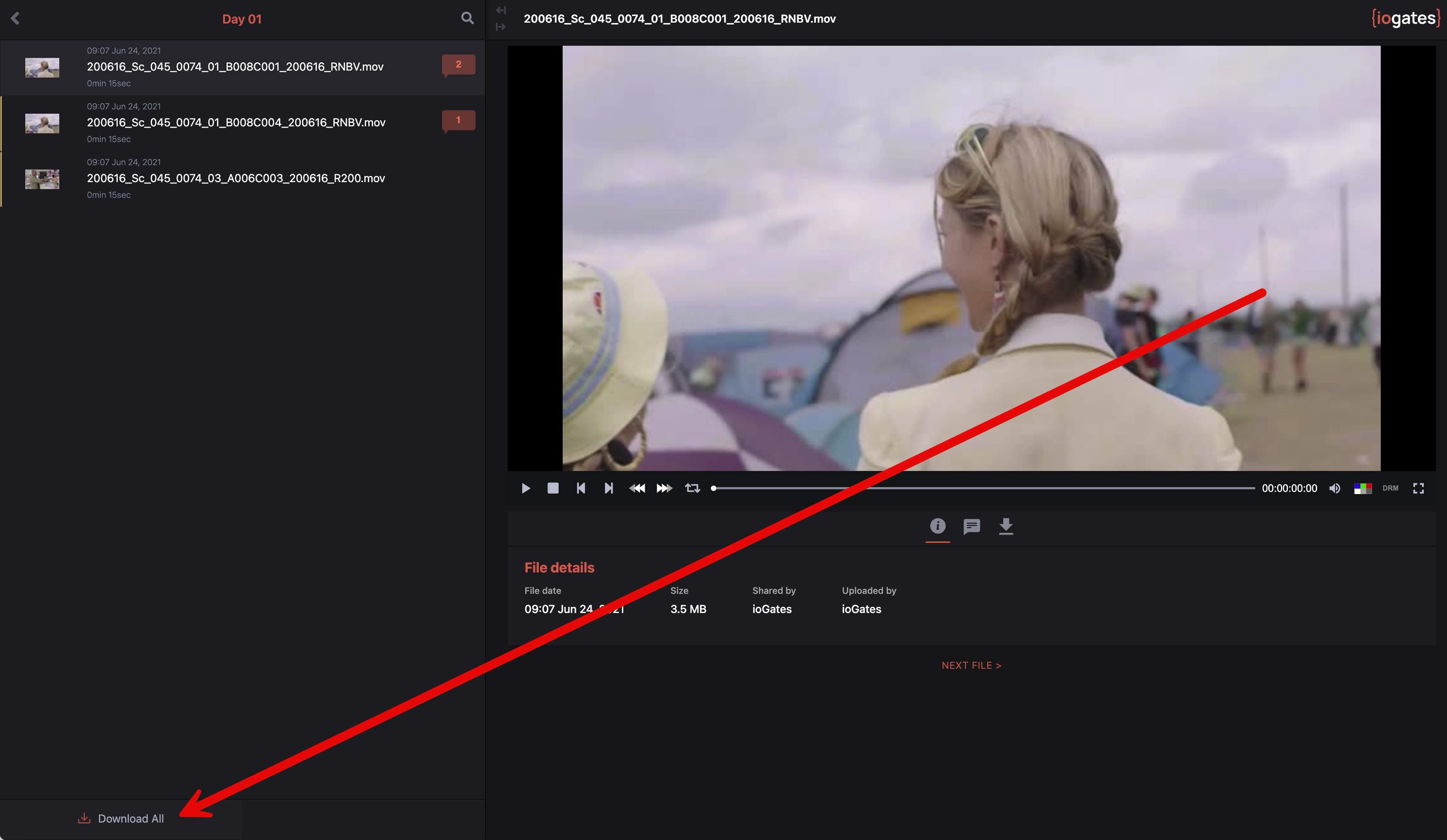Open the color bars settings icon

[x=1362, y=488]
